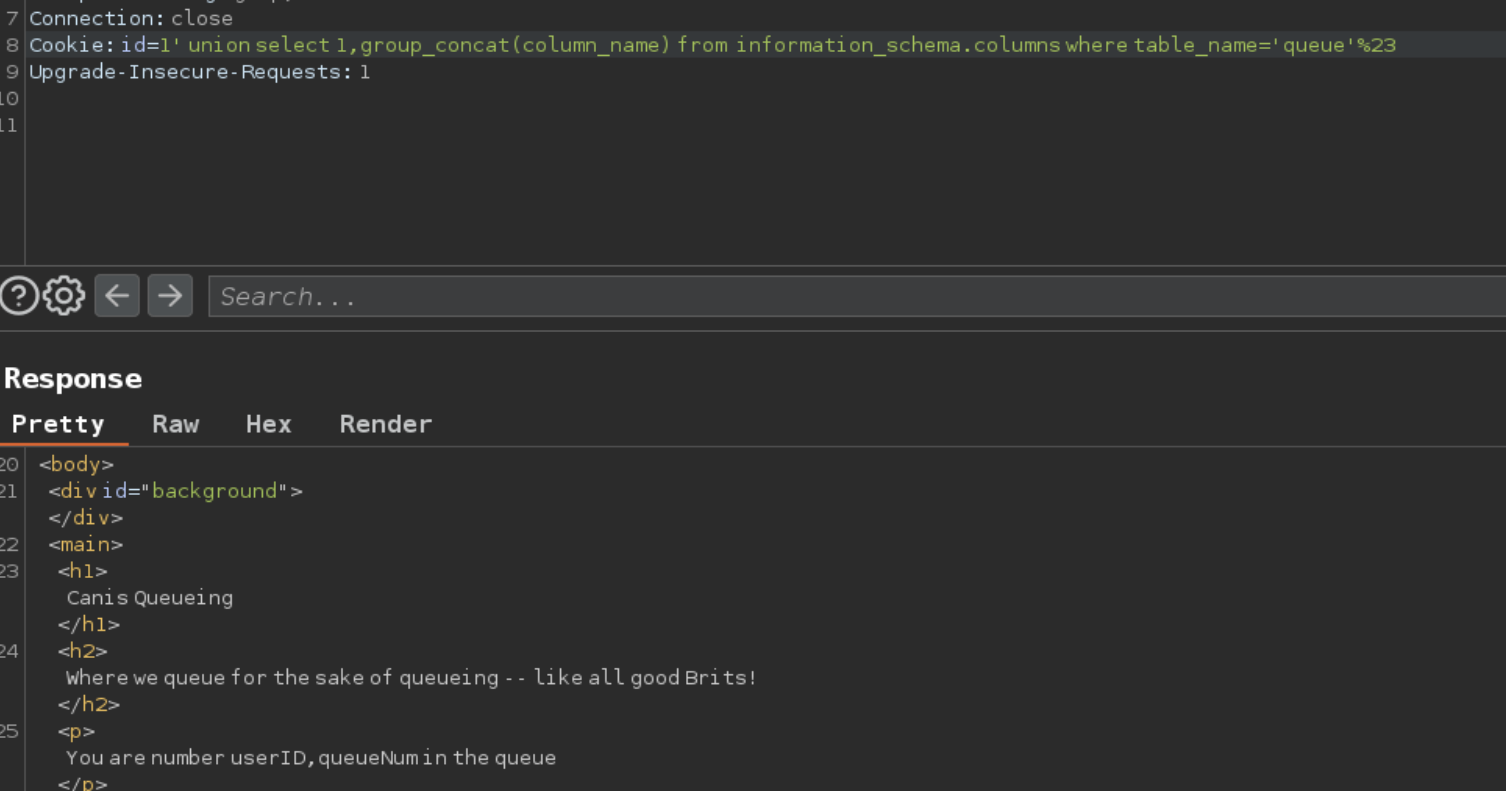Switch to the Raw response tab

pos(176,424)
